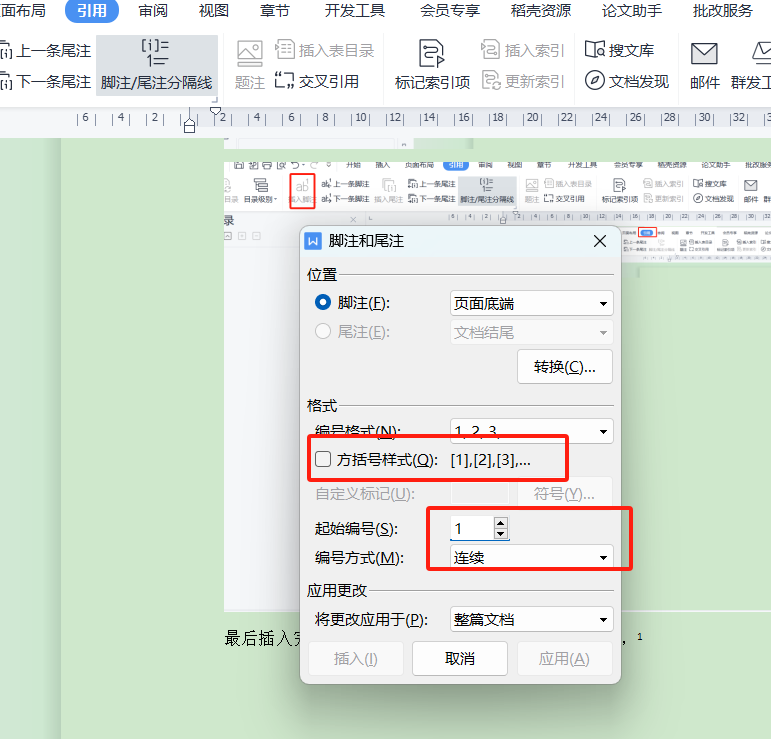Viewport: 771px width, 739px height.
Task: Click the 最后插入 text line in document
Action: 262,639
